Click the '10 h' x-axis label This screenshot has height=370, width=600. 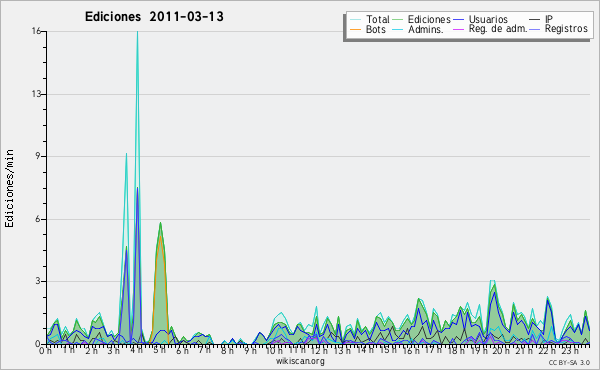pos(274,350)
